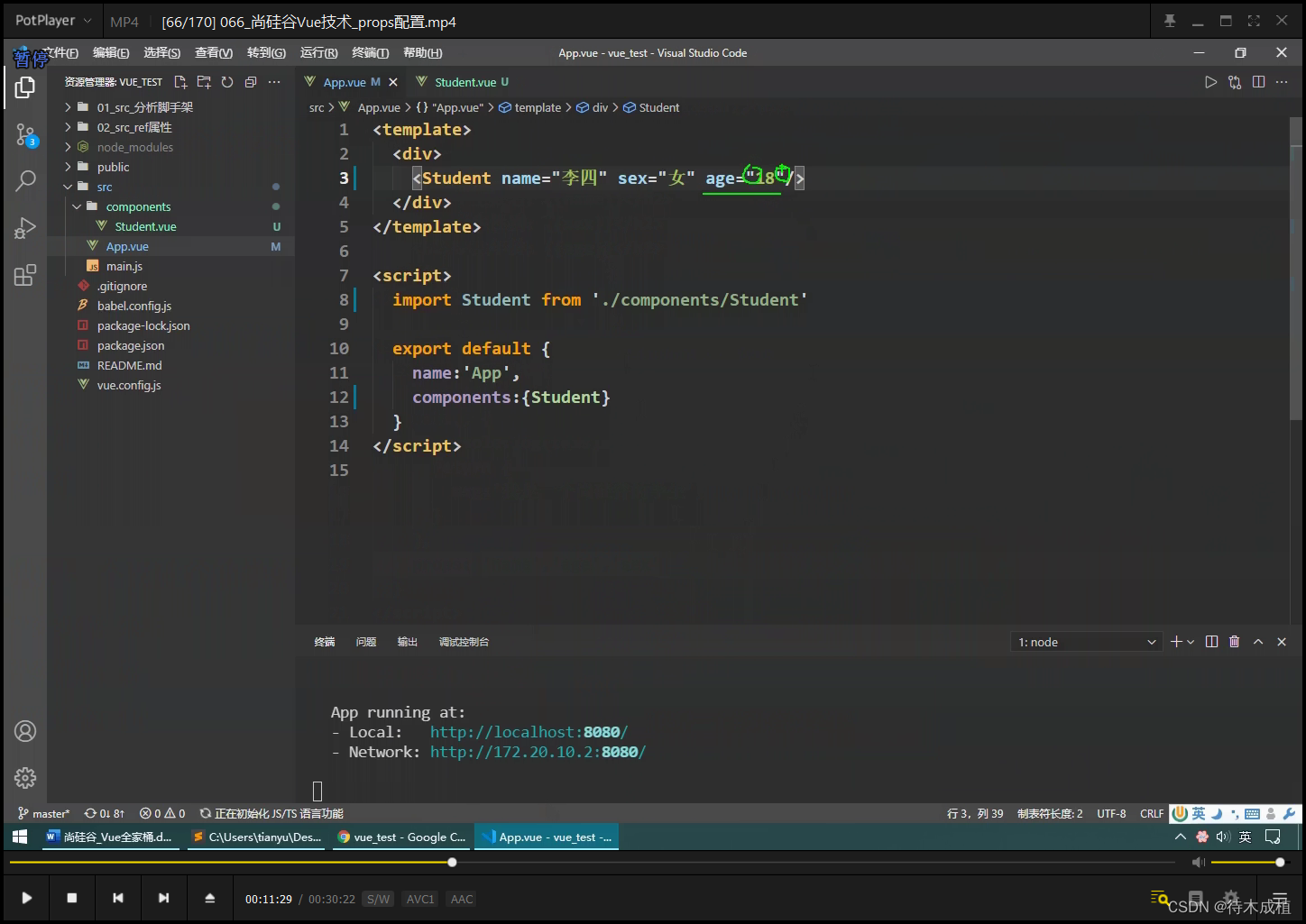Split the terminal panel

pos(1211,642)
